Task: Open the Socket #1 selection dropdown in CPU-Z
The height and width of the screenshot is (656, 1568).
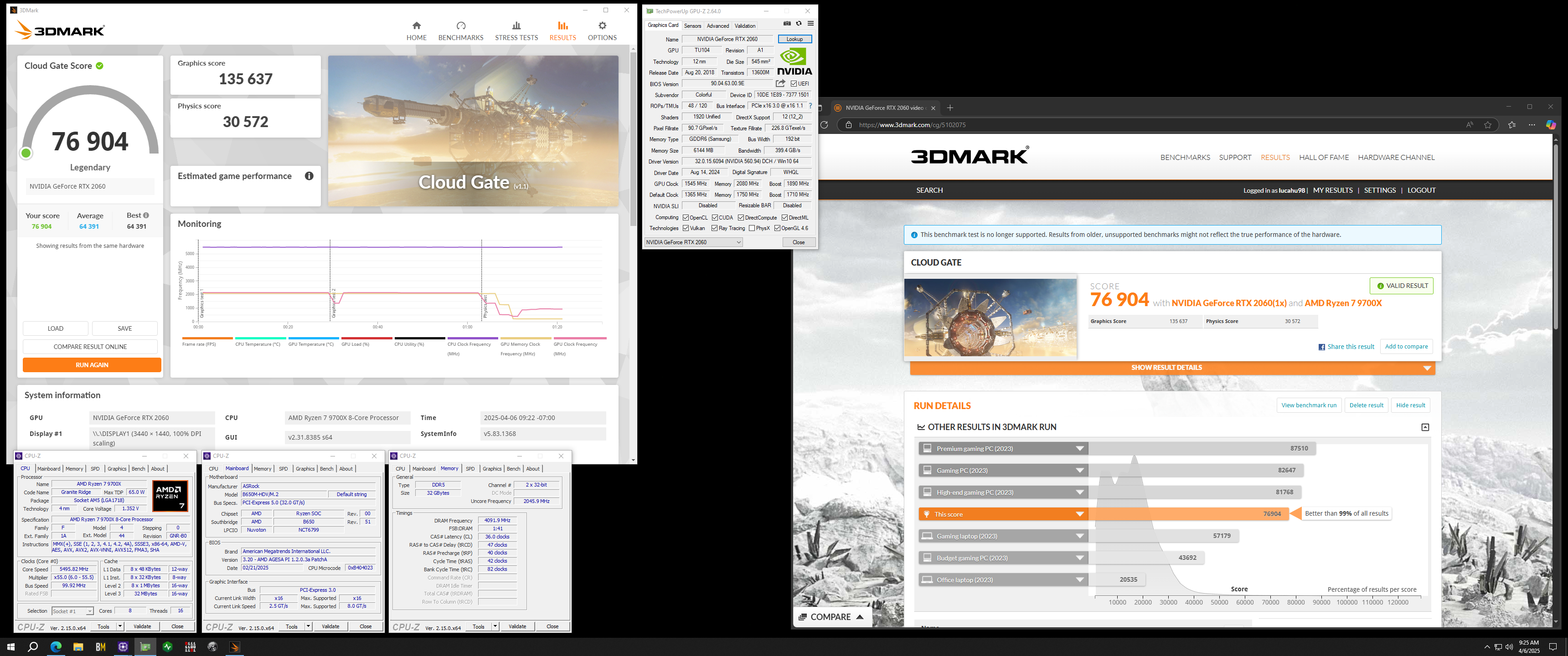Action: (x=72, y=611)
